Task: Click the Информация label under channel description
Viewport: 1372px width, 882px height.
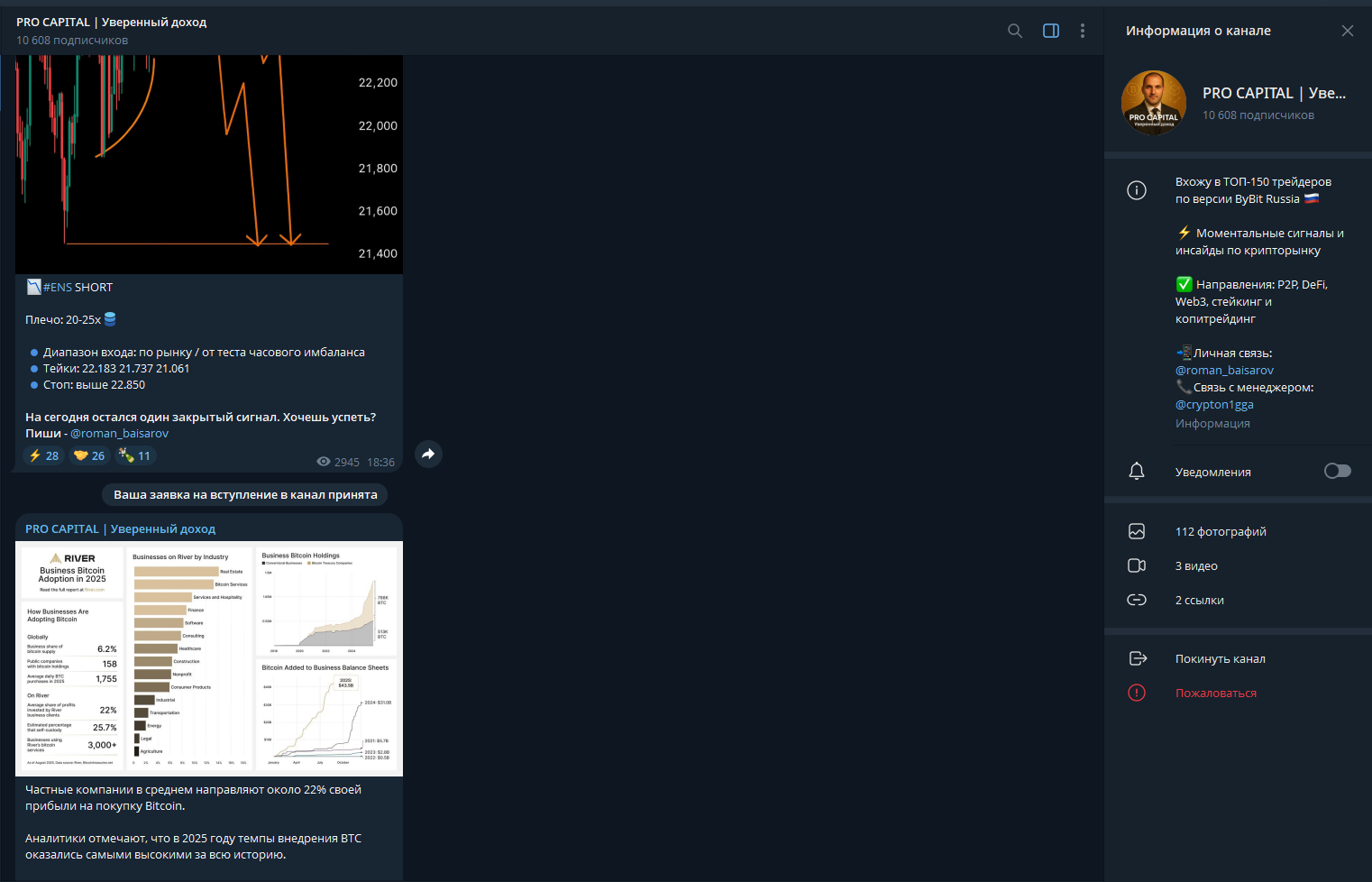Action: (1212, 423)
